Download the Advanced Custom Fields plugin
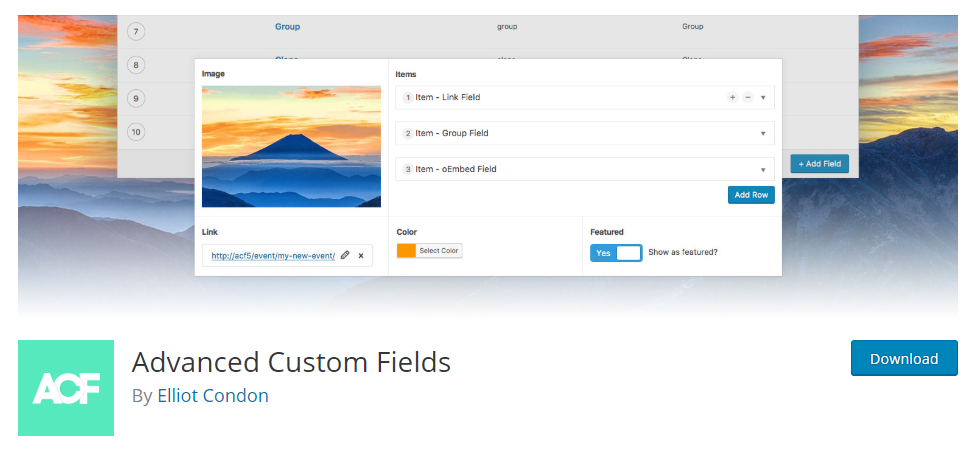This screenshot has height=450, width=977. 904,358
